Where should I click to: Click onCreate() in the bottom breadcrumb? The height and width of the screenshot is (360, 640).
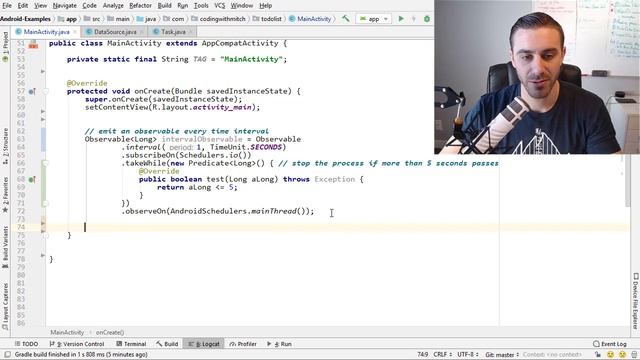pos(110,333)
